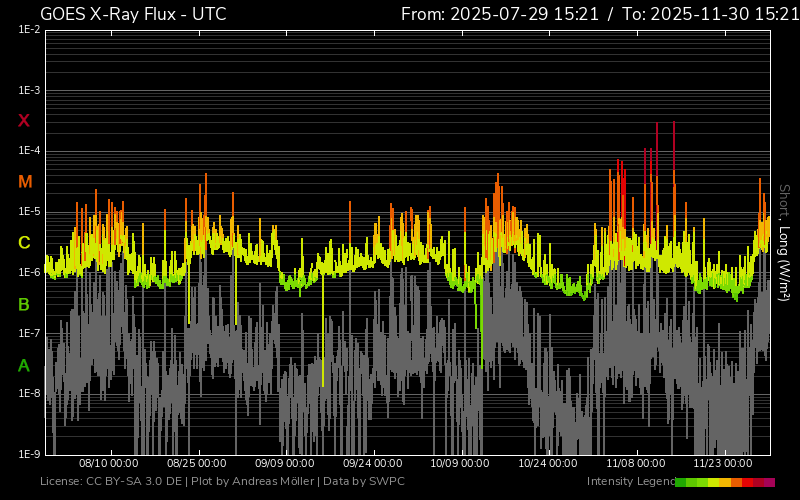800x500 pixels.
Task: Click the bright red intensity legend swatch
Action: click(747, 482)
